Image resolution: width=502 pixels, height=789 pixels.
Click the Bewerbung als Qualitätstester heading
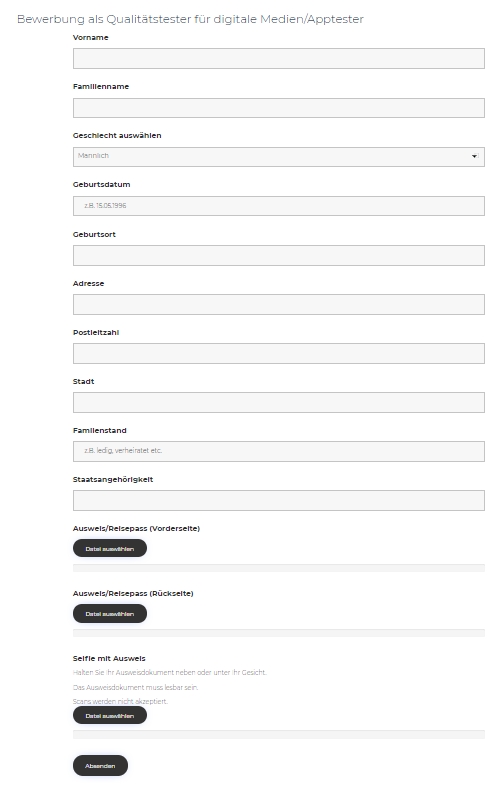point(190,19)
